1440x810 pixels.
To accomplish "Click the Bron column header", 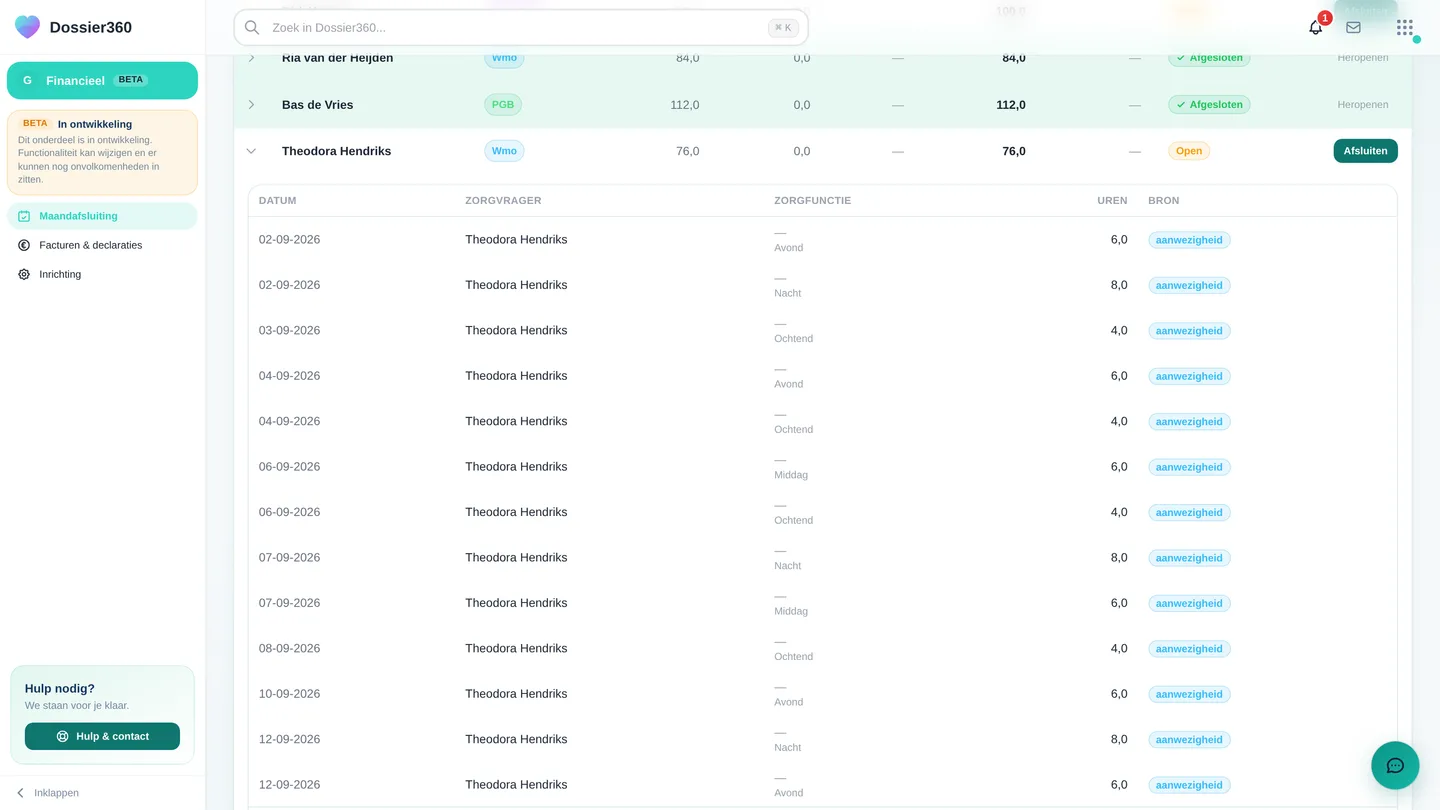I will 1164,200.
